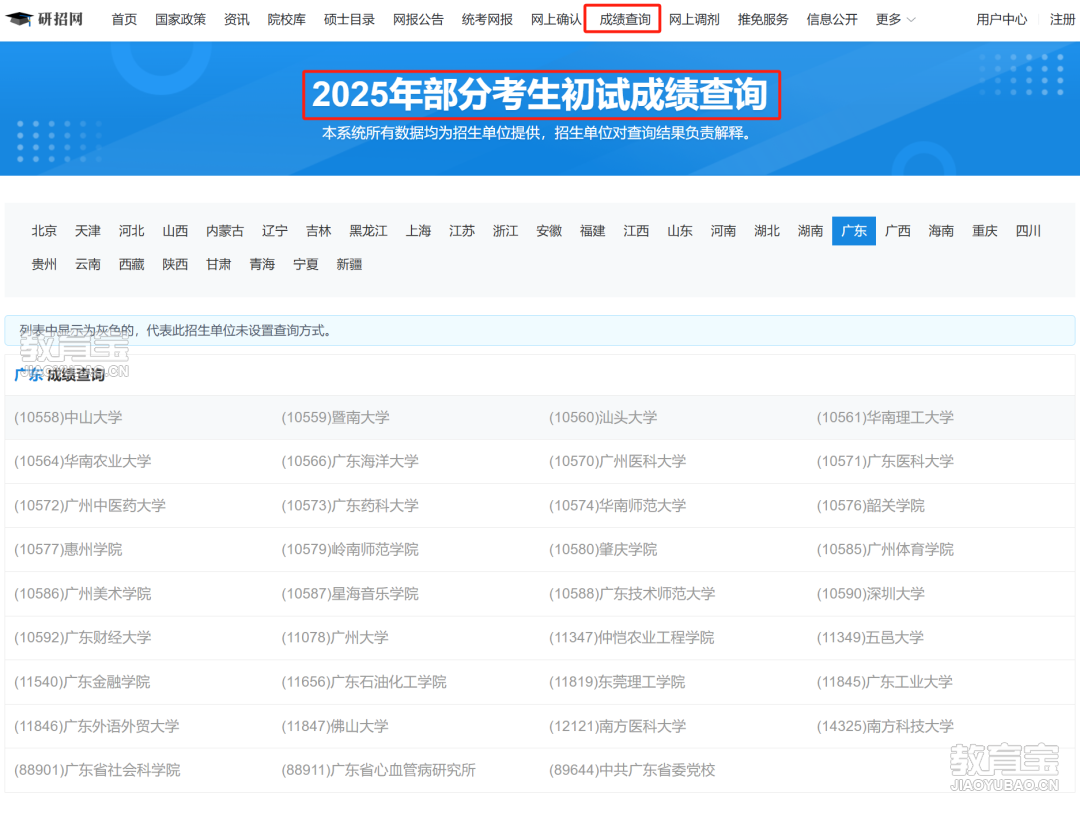The image size is (1080, 814).
Task: Select the 山西 province tab
Action: (175, 231)
